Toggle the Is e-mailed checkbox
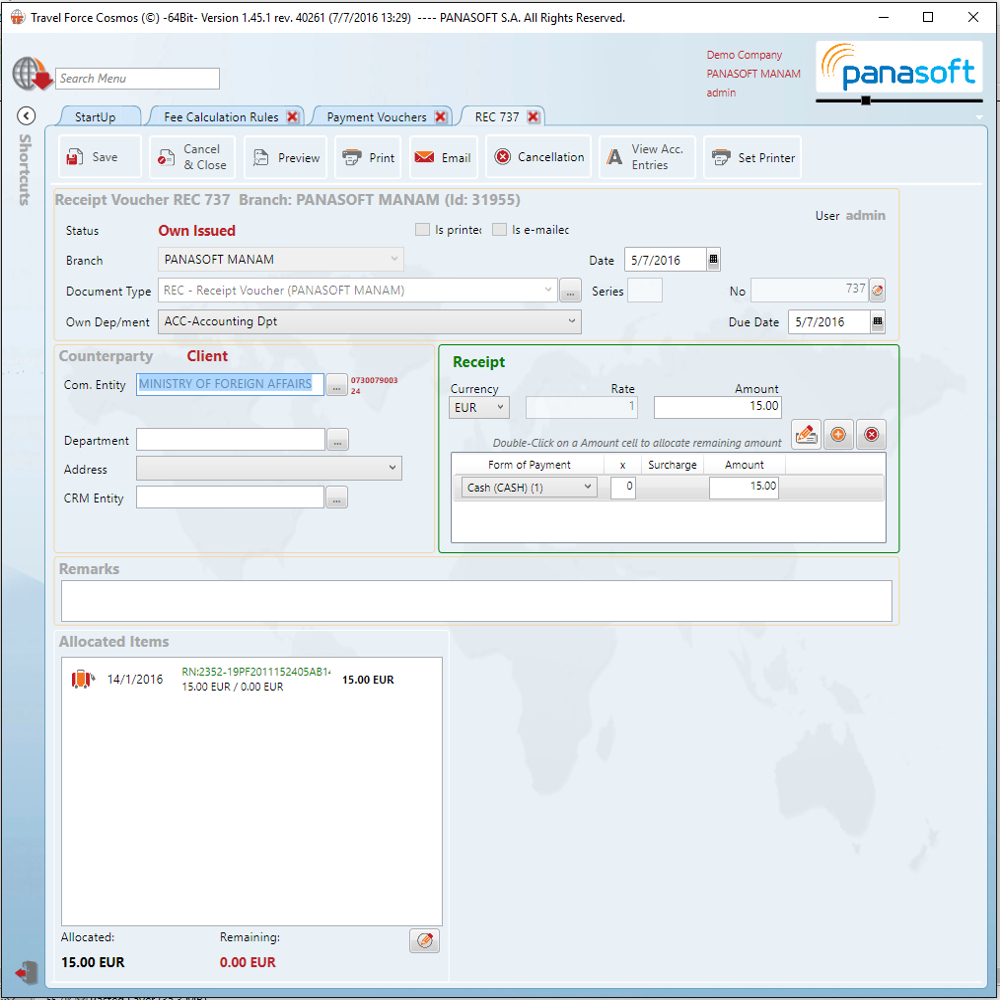This screenshot has height=1000, width=1000. pyautogui.click(x=499, y=230)
